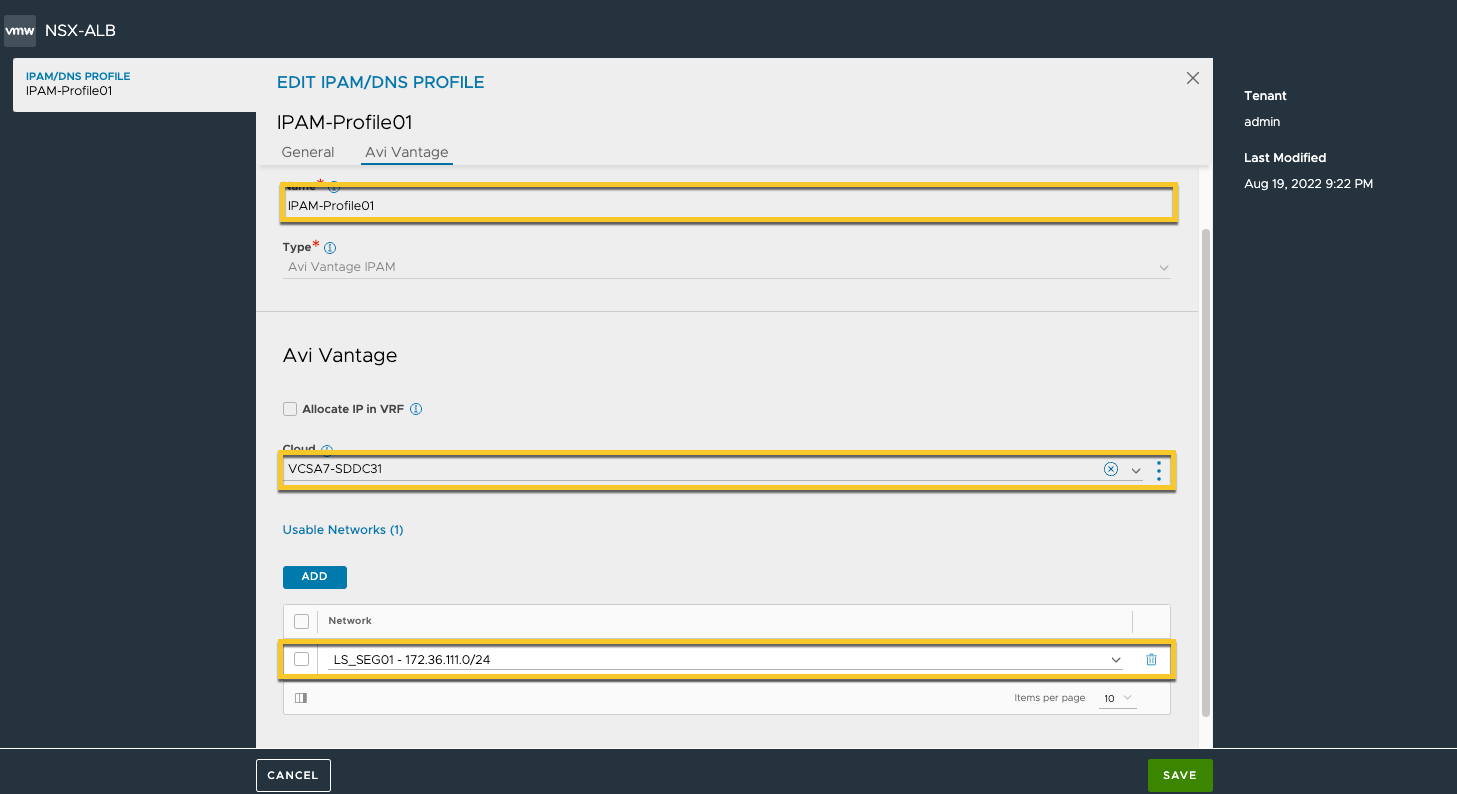Click the ADD button

(x=315, y=577)
